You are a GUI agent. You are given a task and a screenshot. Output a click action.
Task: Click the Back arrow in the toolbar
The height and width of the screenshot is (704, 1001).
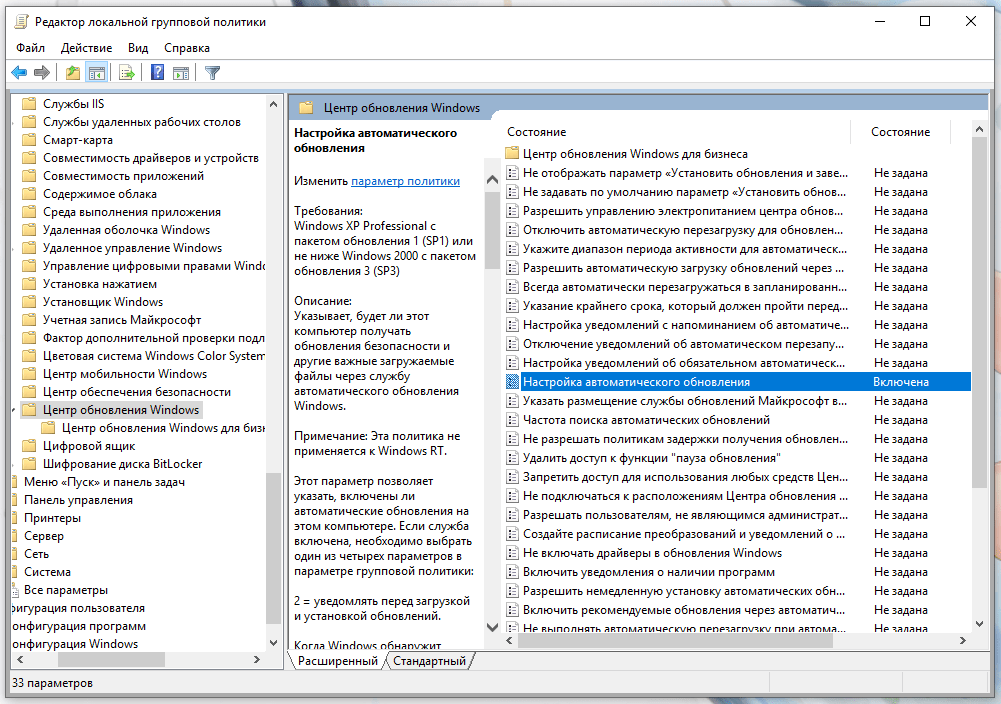19,73
